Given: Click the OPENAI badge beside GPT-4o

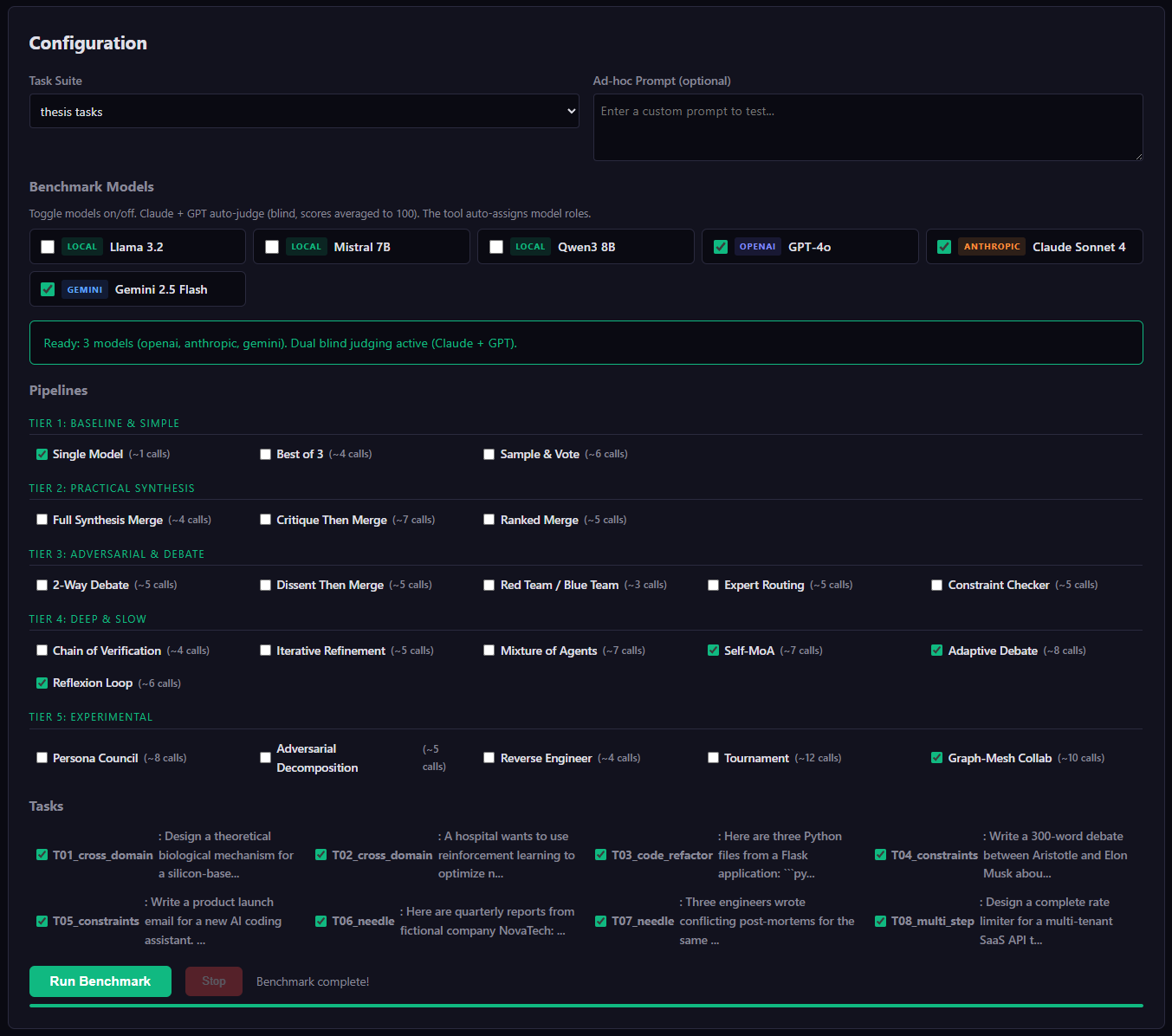Looking at the screenshot, I should (758, 247).
